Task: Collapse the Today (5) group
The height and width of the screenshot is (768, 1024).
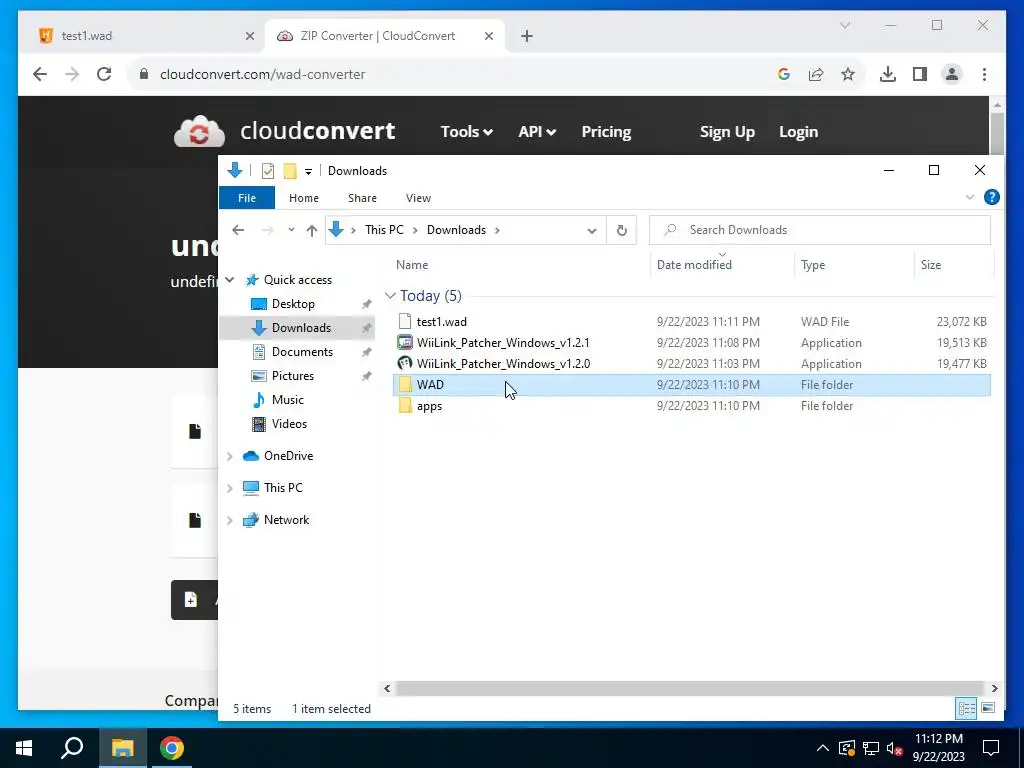Action: [390, 296]
